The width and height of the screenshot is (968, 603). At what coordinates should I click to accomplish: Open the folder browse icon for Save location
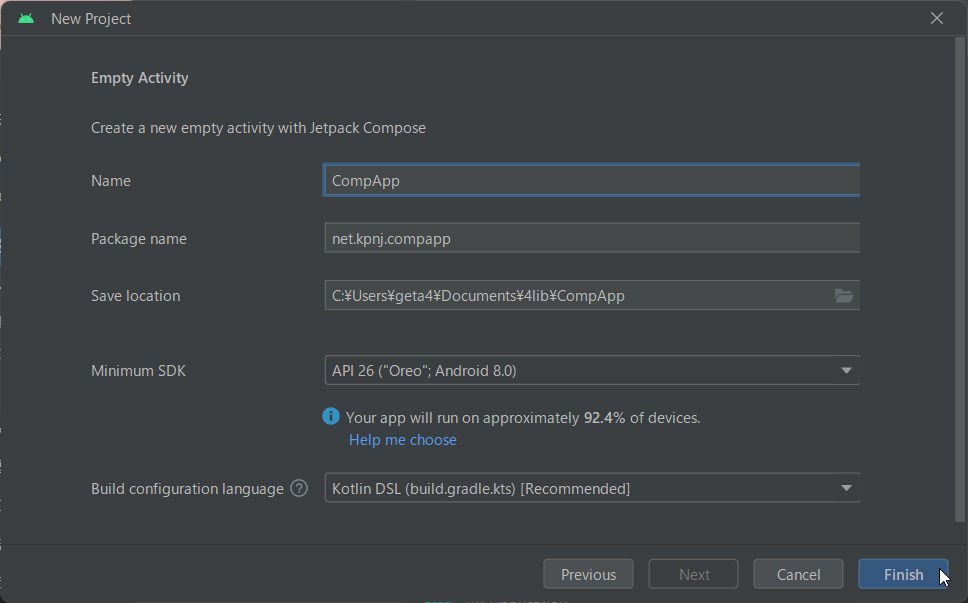(x=844, y=296)
